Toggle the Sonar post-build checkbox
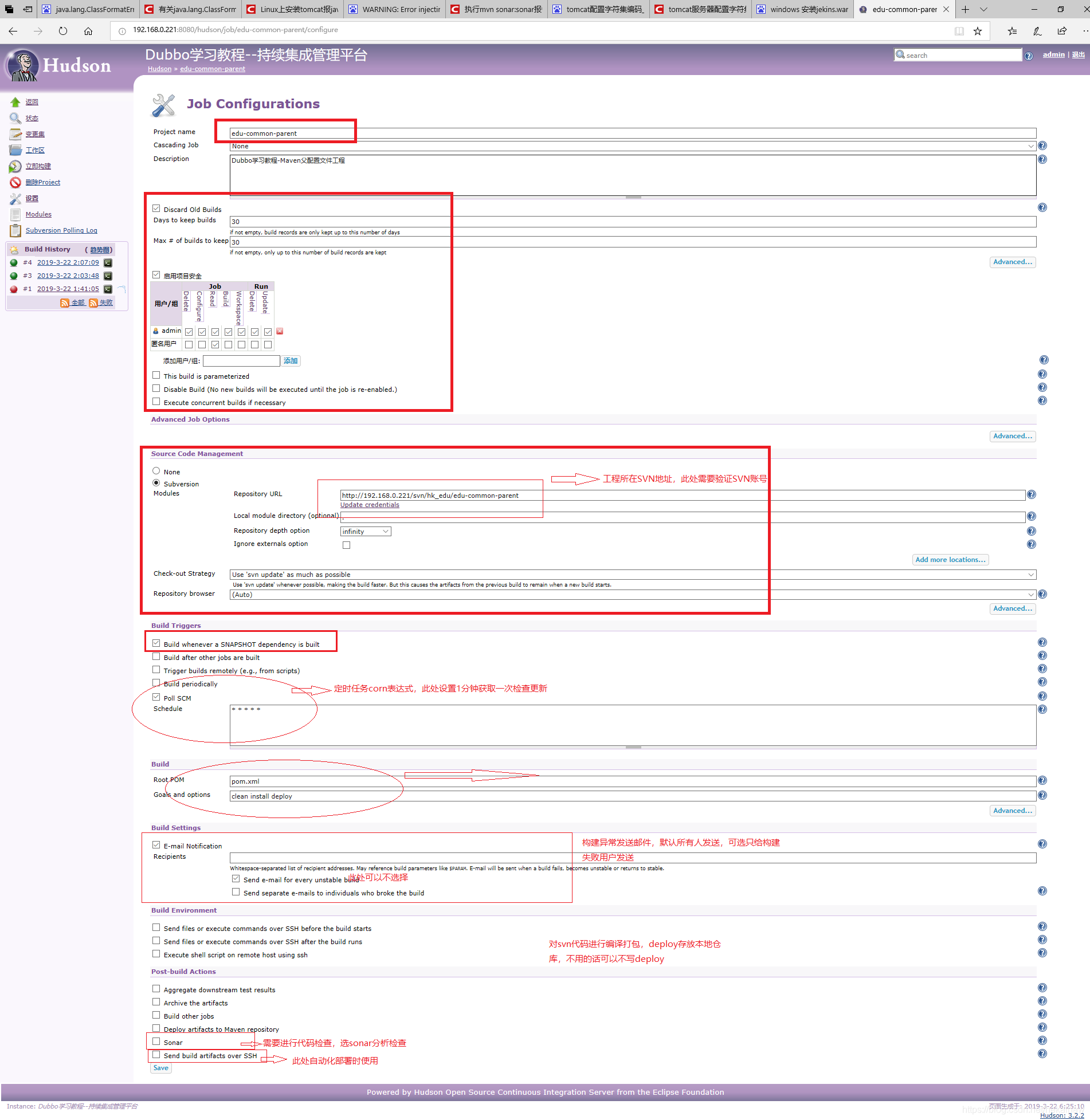The image size is (1090, 1120). pyautogui.click(x=156, y=1042)
